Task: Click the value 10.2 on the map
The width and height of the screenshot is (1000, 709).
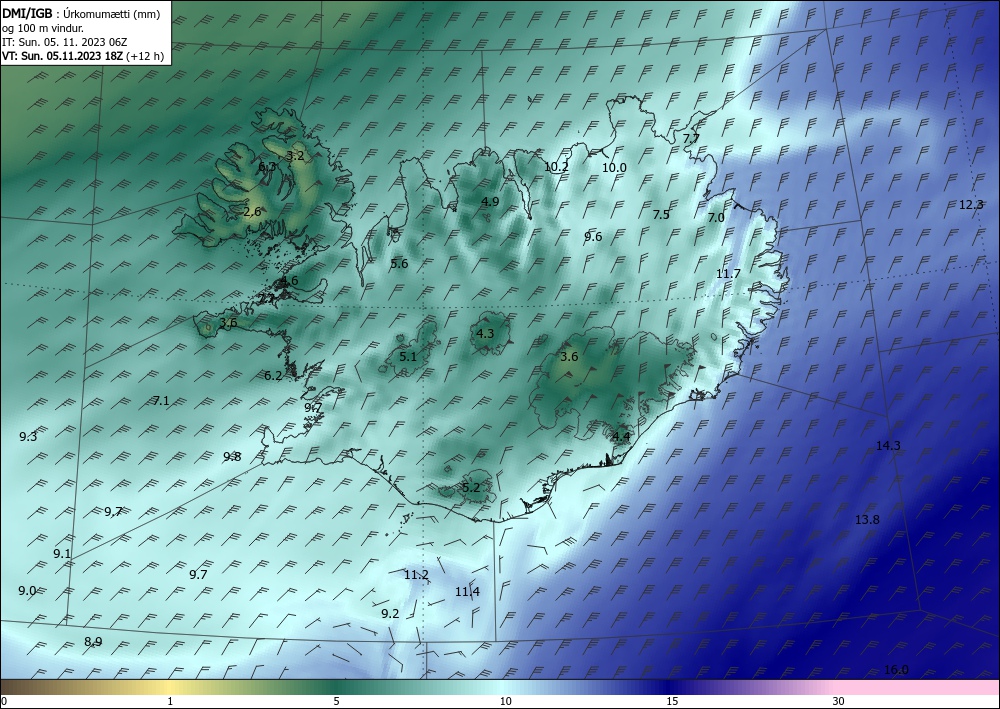Action: coord(556,166)
